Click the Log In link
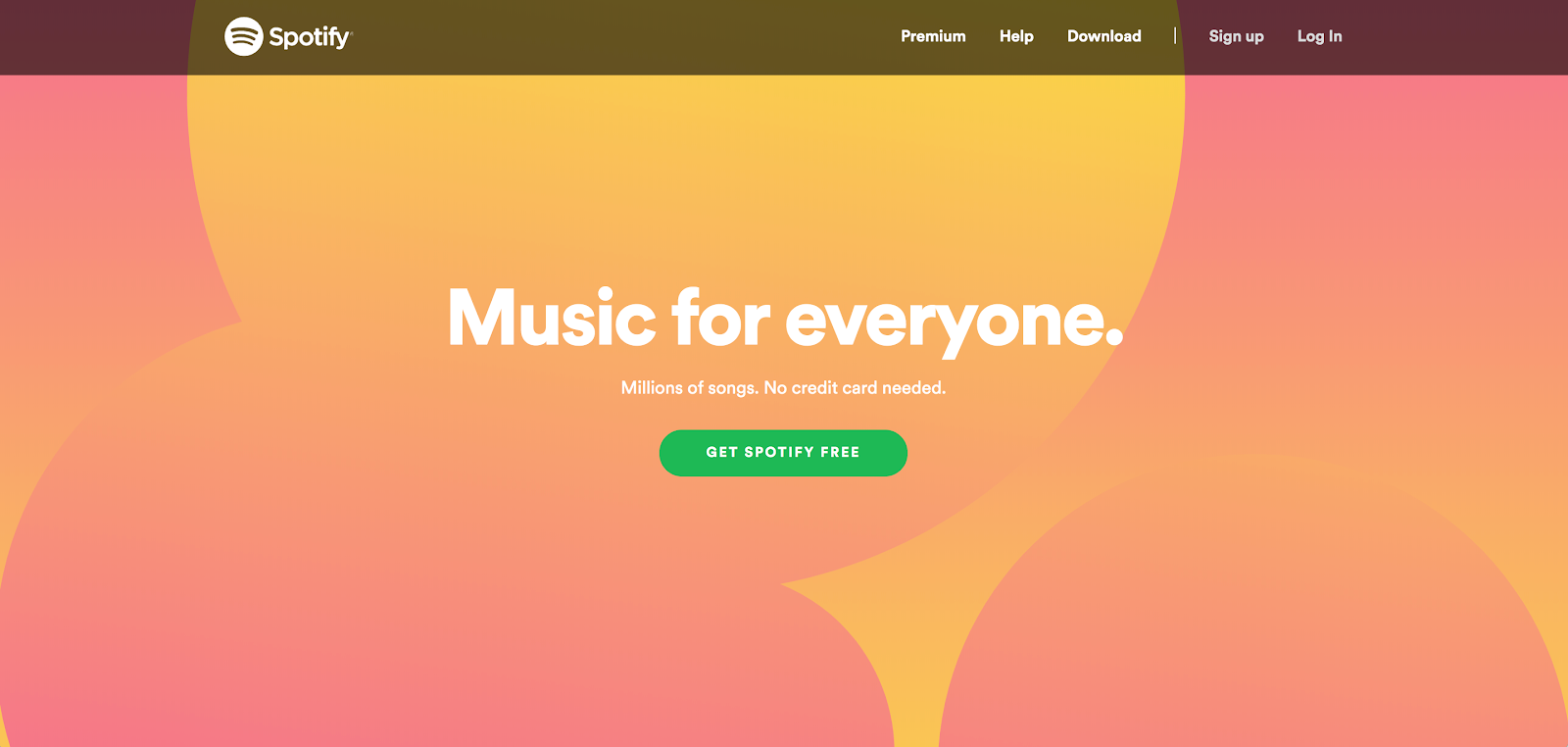The height and width of the screenshot is (747, 1568). (1319, 36)
